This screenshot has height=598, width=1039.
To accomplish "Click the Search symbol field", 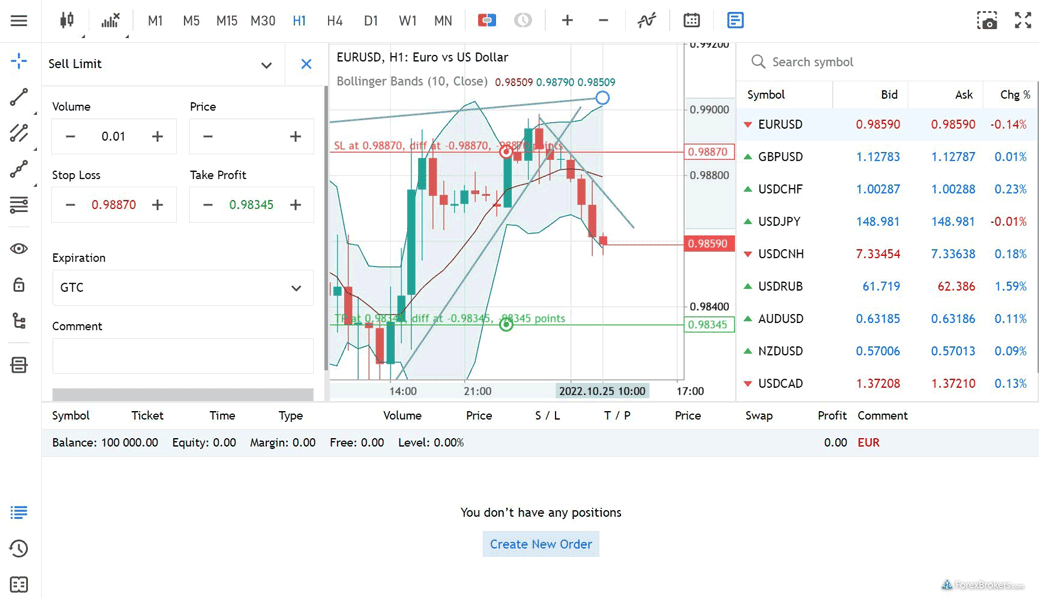I will click(890, 62).
